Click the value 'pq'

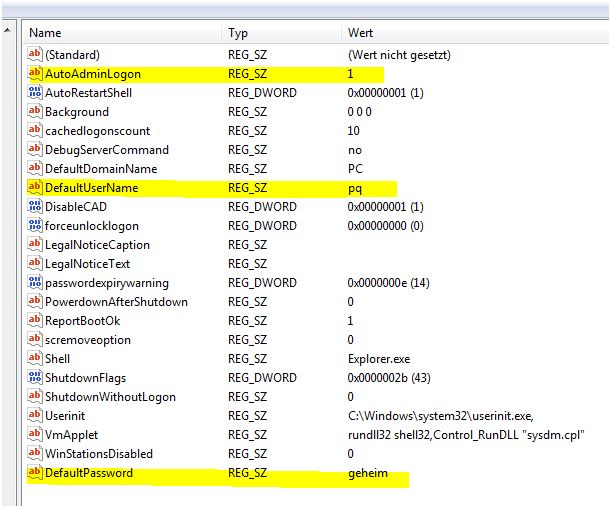[355, 189]
